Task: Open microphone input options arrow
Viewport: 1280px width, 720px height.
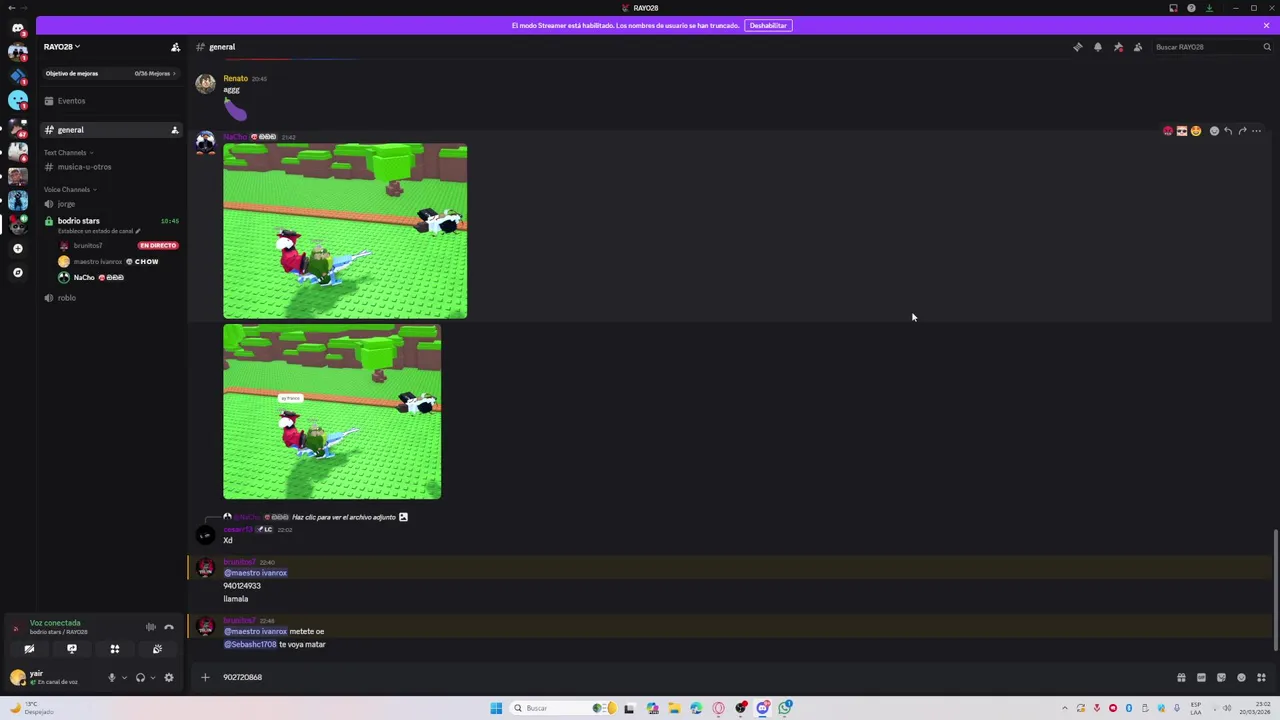Action: tap(124, 677)
